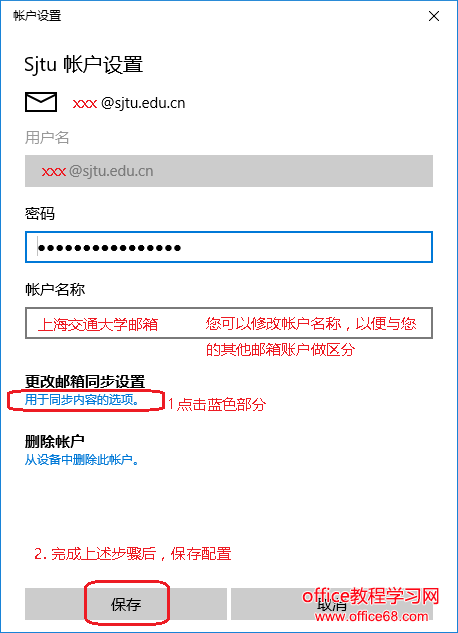Screen dimensions: 458x633
Task: Click the mail envelope icon
Action: pyautogui.click(x=41, y=102)
